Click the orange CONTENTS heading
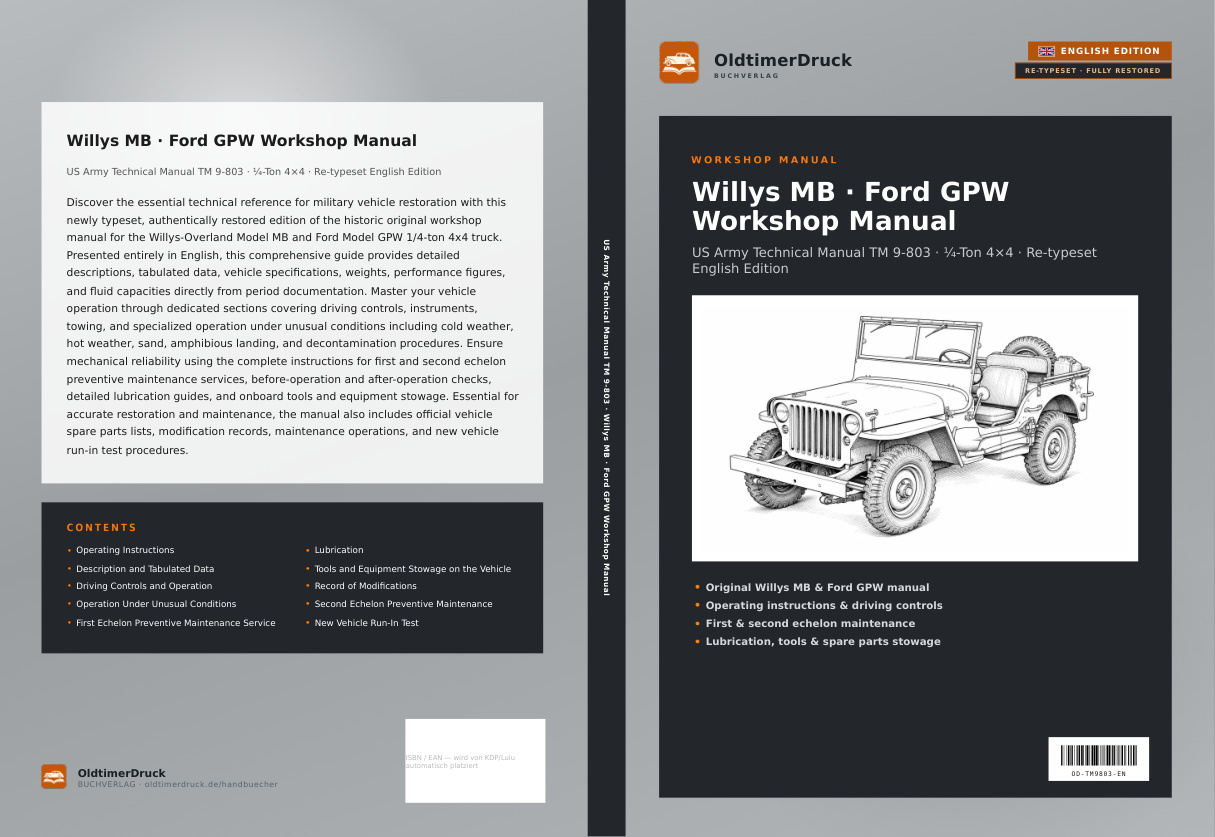The image size is (1215, 837). point(101,528)
